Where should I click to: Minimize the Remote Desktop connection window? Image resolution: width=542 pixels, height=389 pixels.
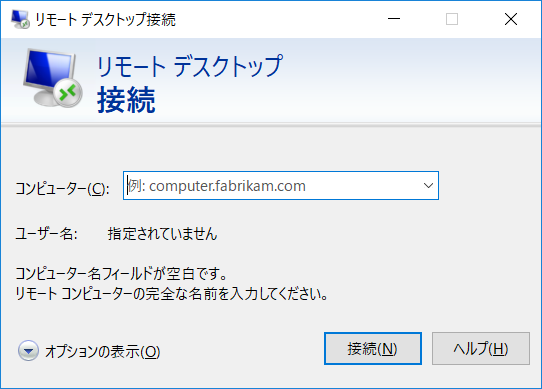click(x=394, y=19)
